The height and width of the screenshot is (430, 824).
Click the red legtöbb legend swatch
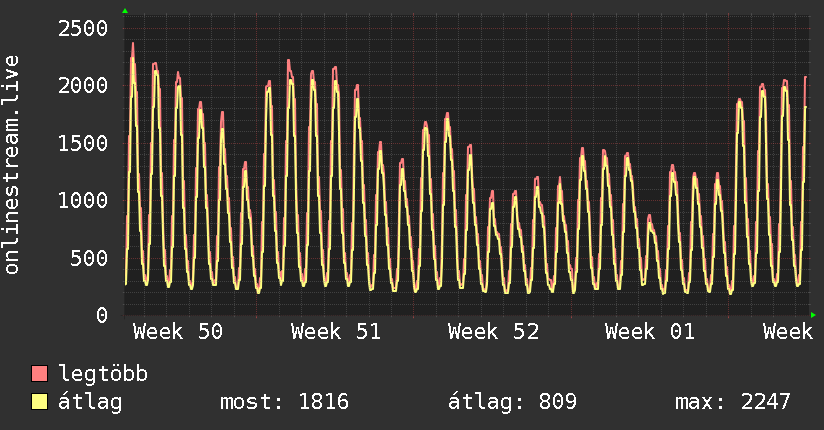point(40,375)
